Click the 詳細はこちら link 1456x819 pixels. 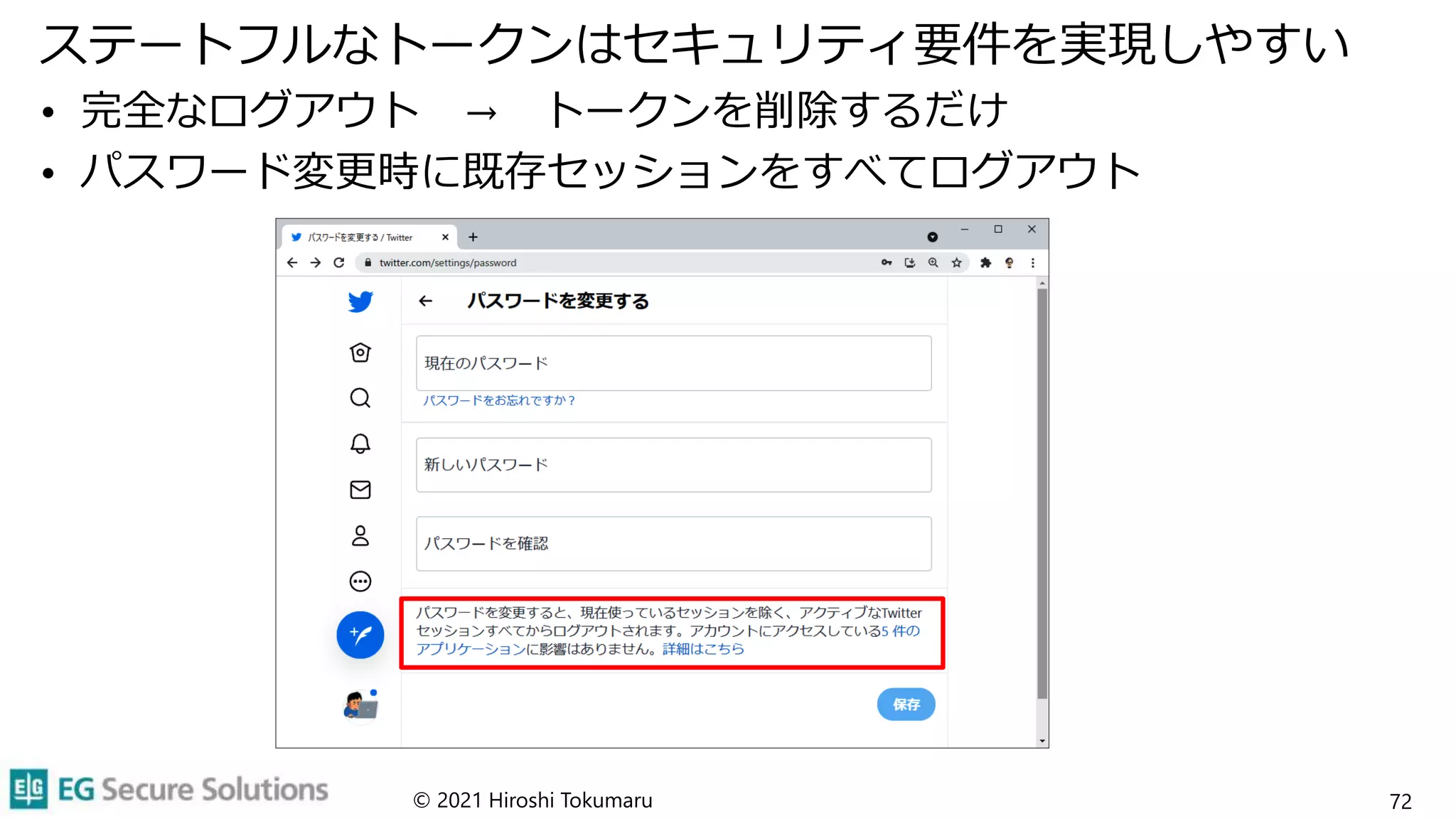(x=703, y=649)
